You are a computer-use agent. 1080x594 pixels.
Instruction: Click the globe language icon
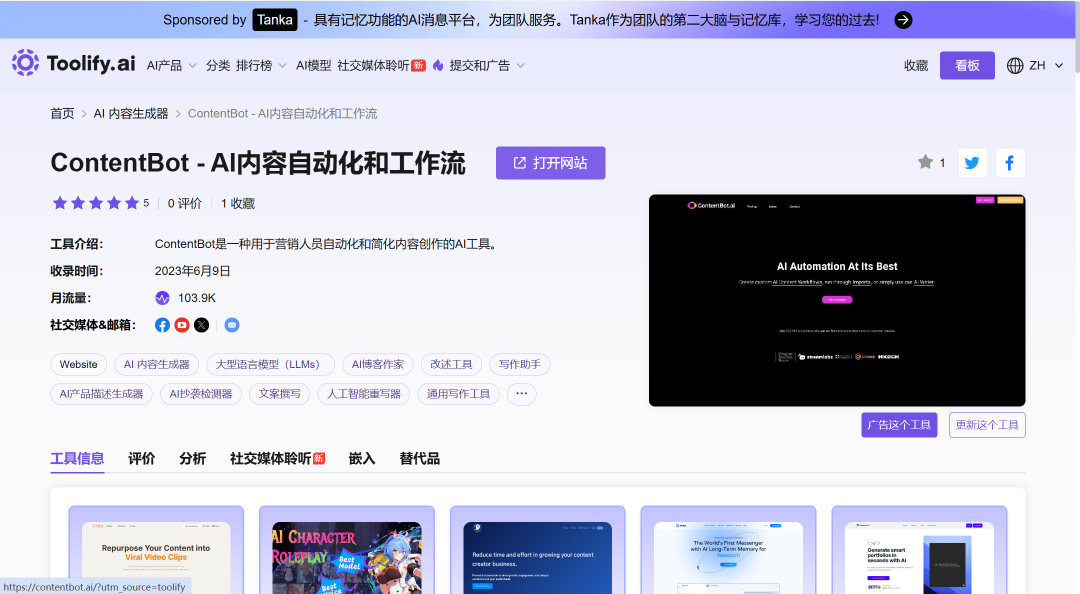pyautogui.click(x=1015, y=65)
